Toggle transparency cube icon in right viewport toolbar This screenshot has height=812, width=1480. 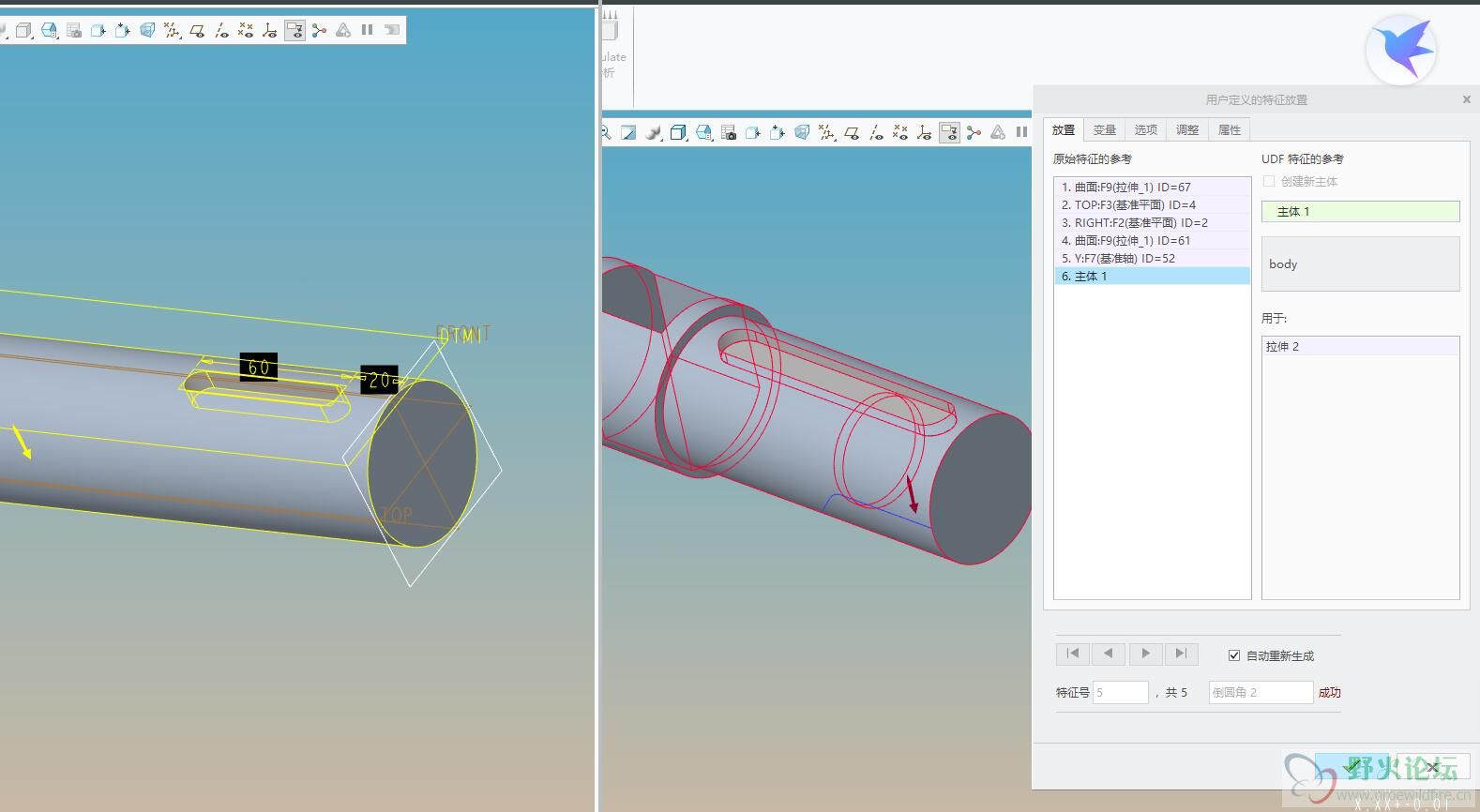[802, 133]
